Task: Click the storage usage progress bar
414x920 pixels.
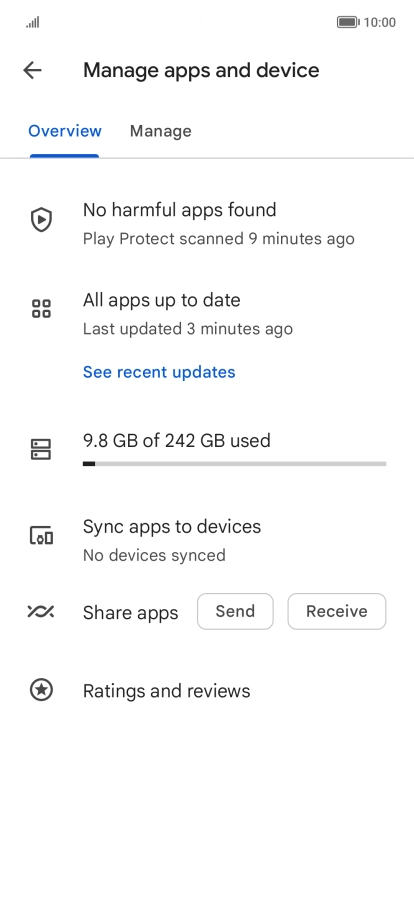Action: [235, 464]
